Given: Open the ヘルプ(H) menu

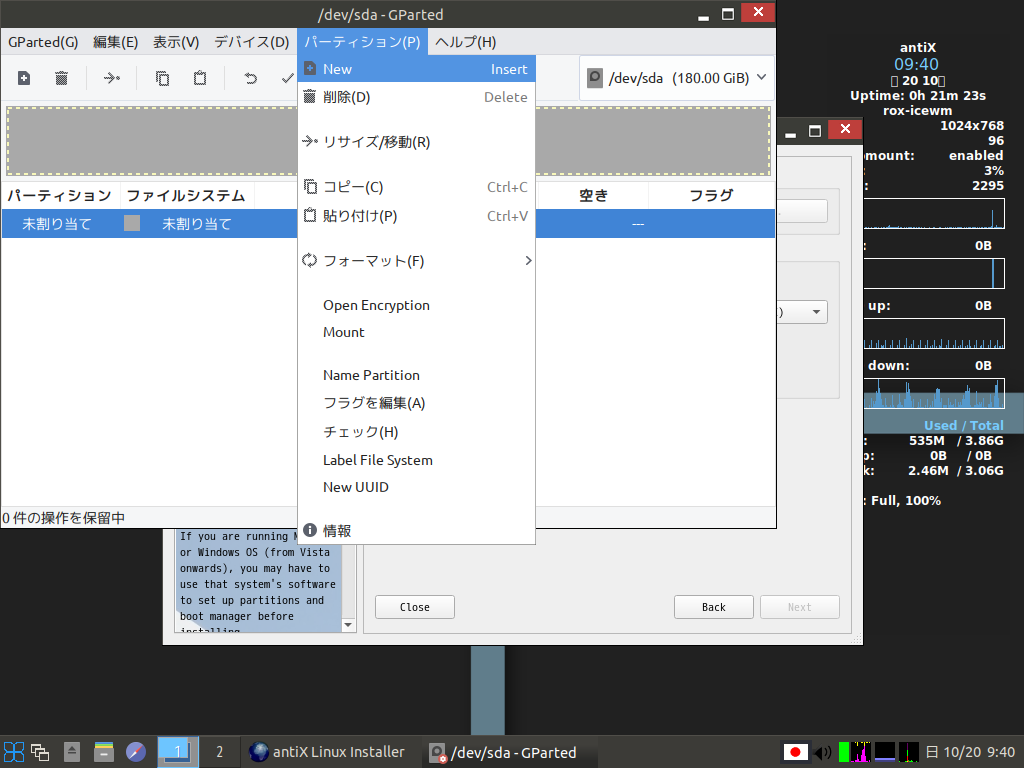Looking at the screenshot, I should (466, 42).
